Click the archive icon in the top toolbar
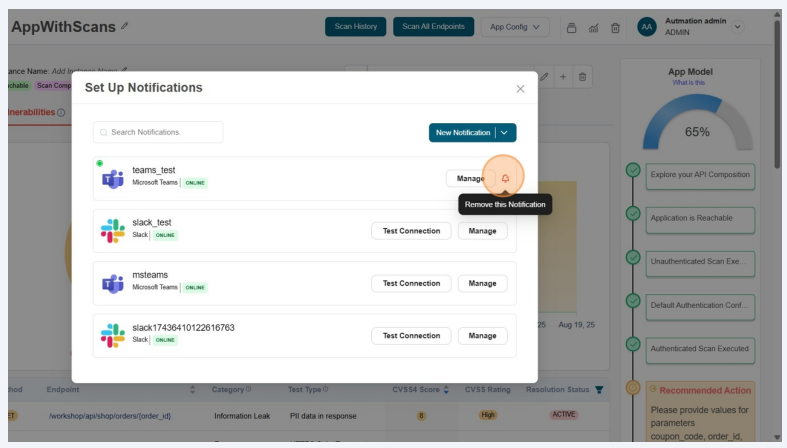The image size is (787, 448). 572,28
